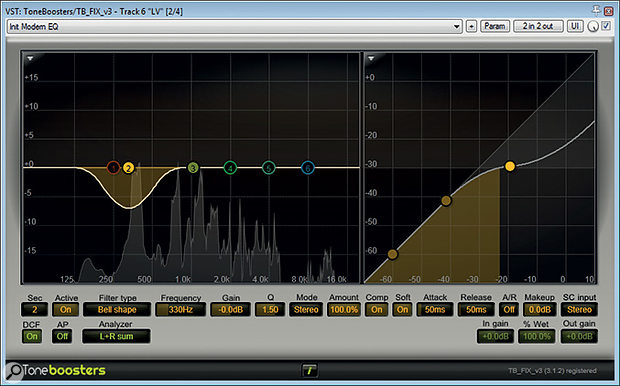Select EQ band node 4

click(x=230, y=168)
